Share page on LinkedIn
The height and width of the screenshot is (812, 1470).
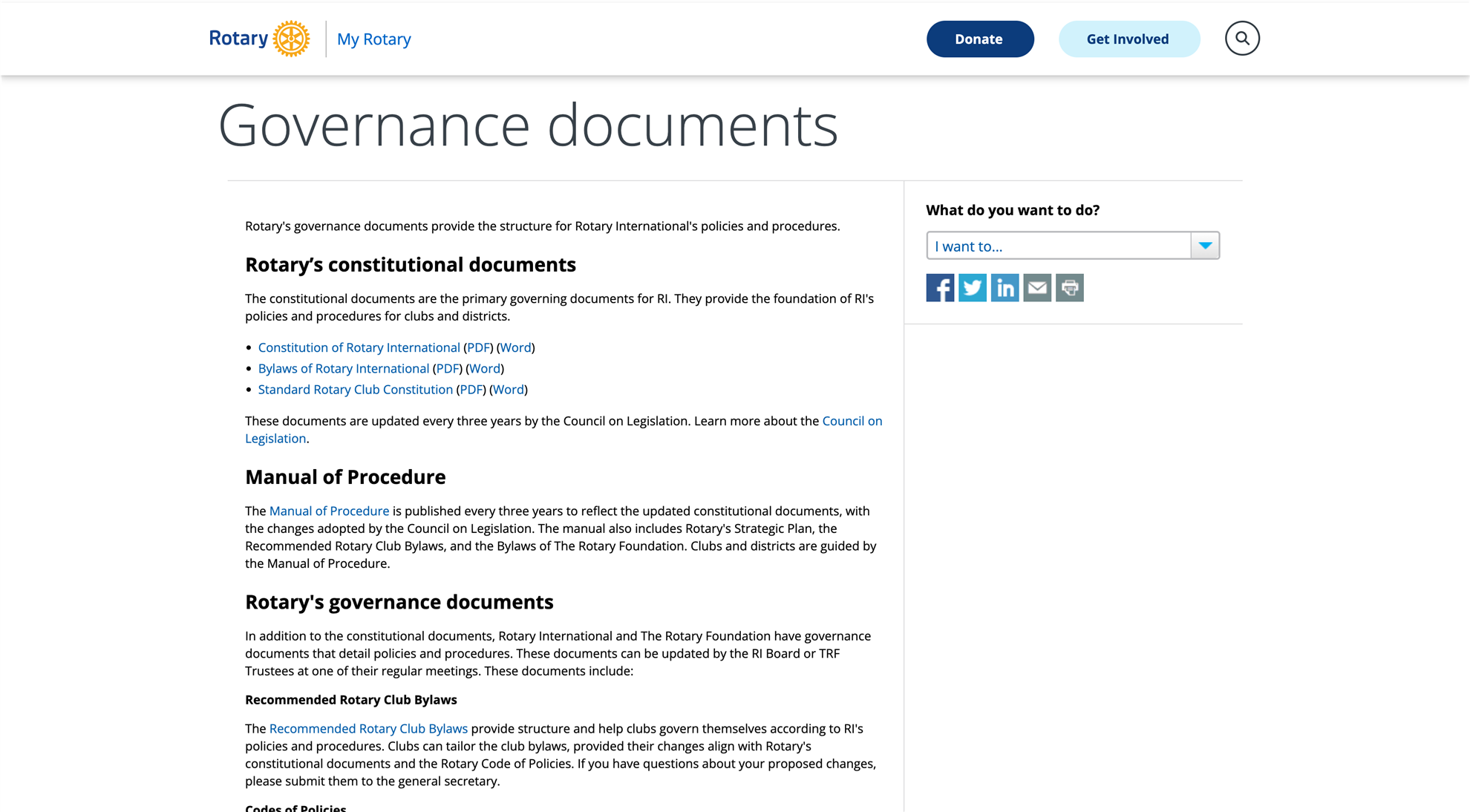tap(1004, 287)
